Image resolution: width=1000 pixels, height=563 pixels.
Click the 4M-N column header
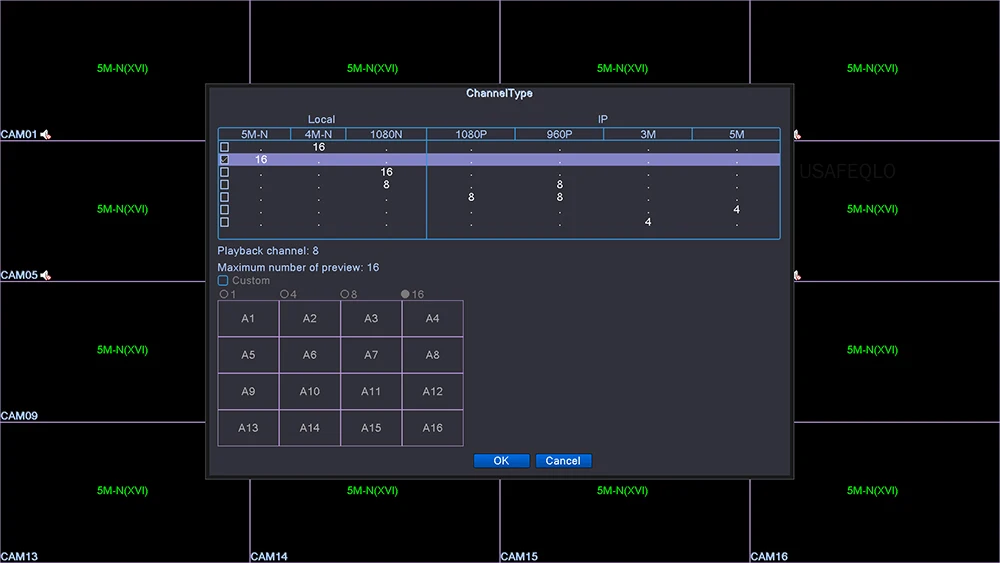coord(318,135)
